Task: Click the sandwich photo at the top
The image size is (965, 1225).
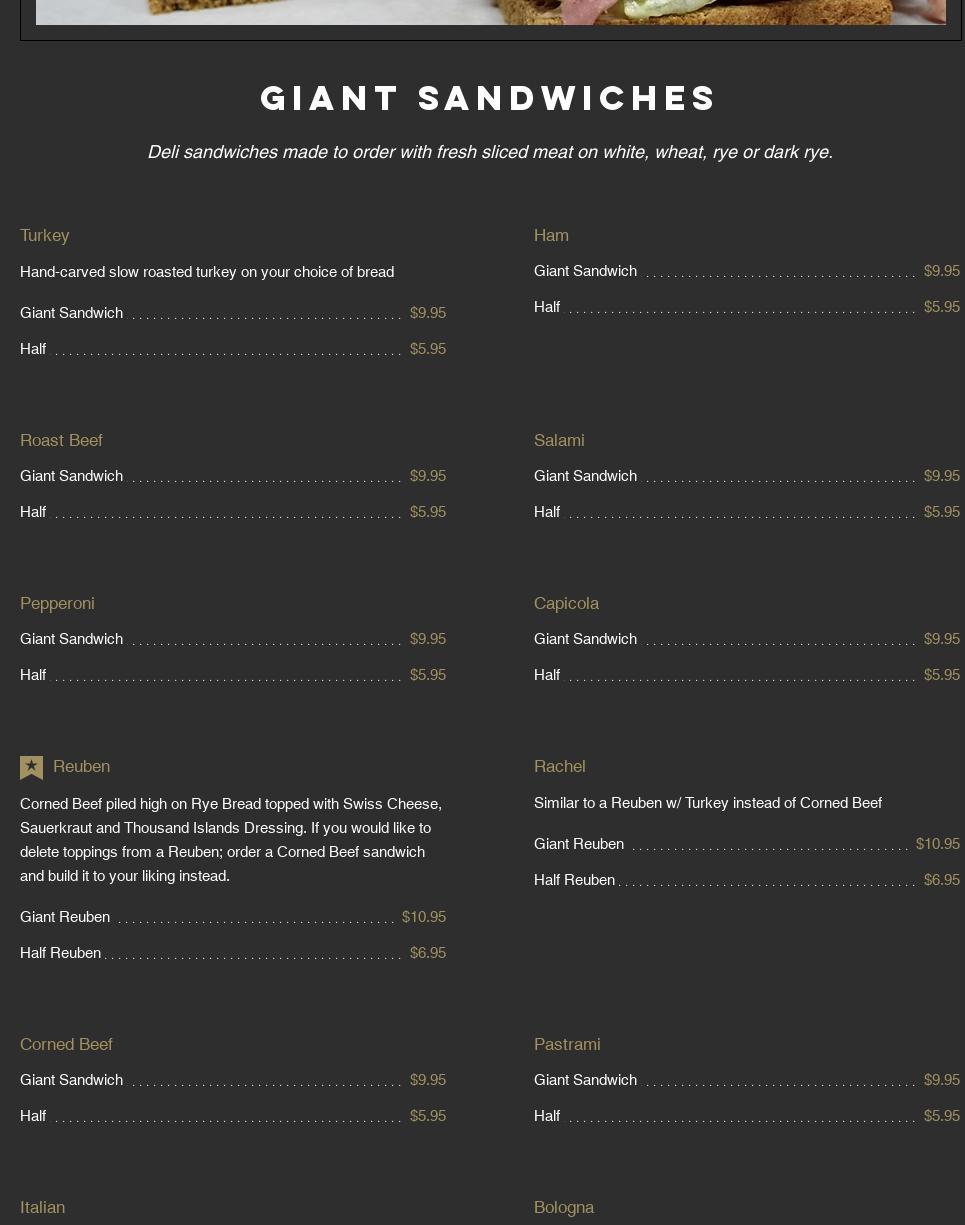Action: [x=491, y=12]
